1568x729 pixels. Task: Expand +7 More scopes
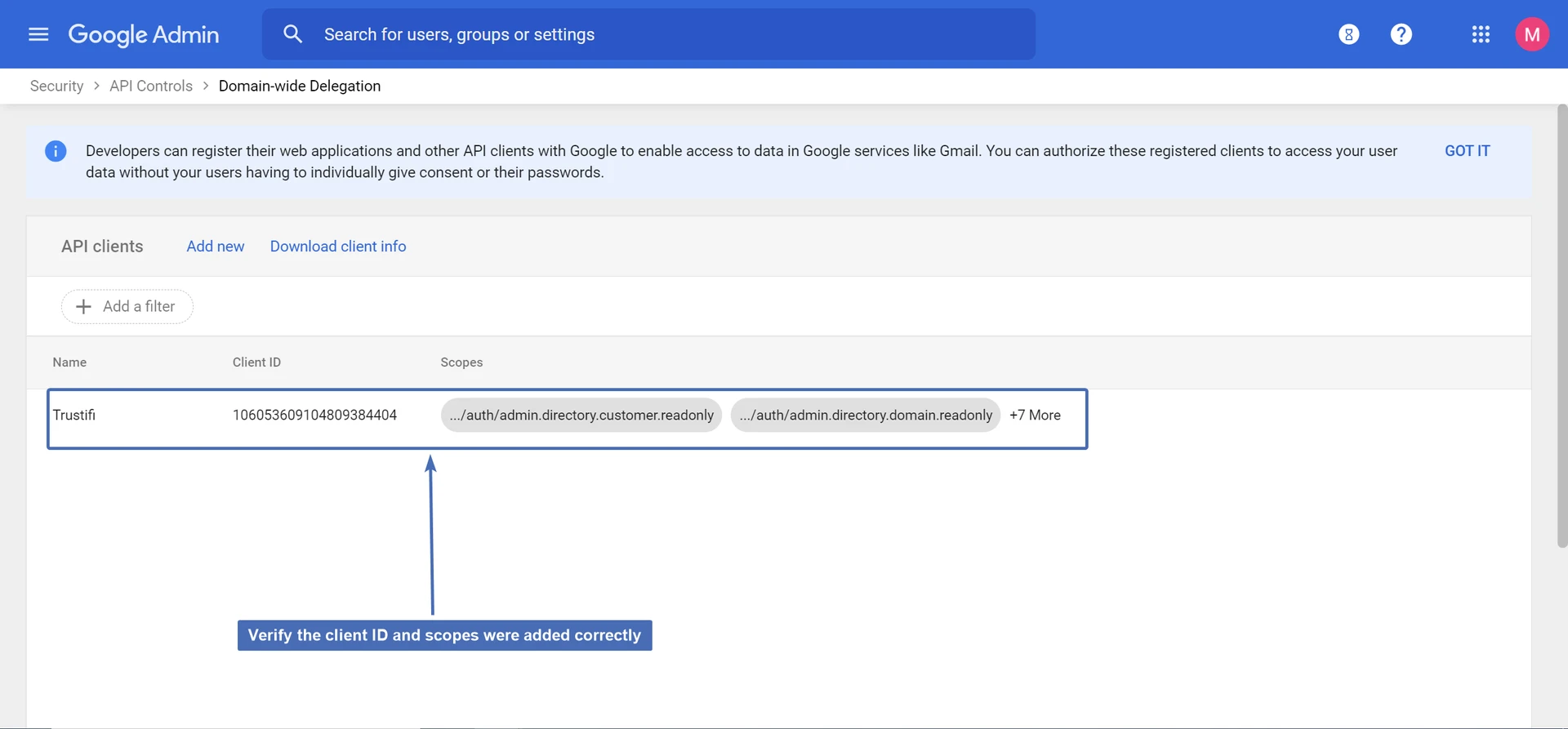click(x=1035, y=416)
